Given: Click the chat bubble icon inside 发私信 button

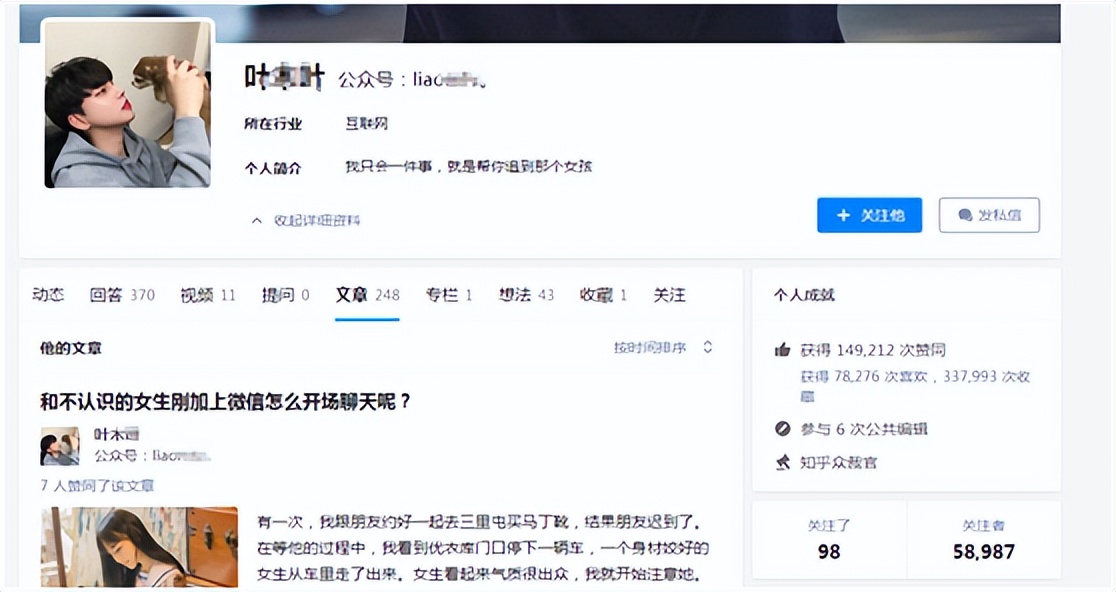Looking at the screenshot, I should click(963, 215).
